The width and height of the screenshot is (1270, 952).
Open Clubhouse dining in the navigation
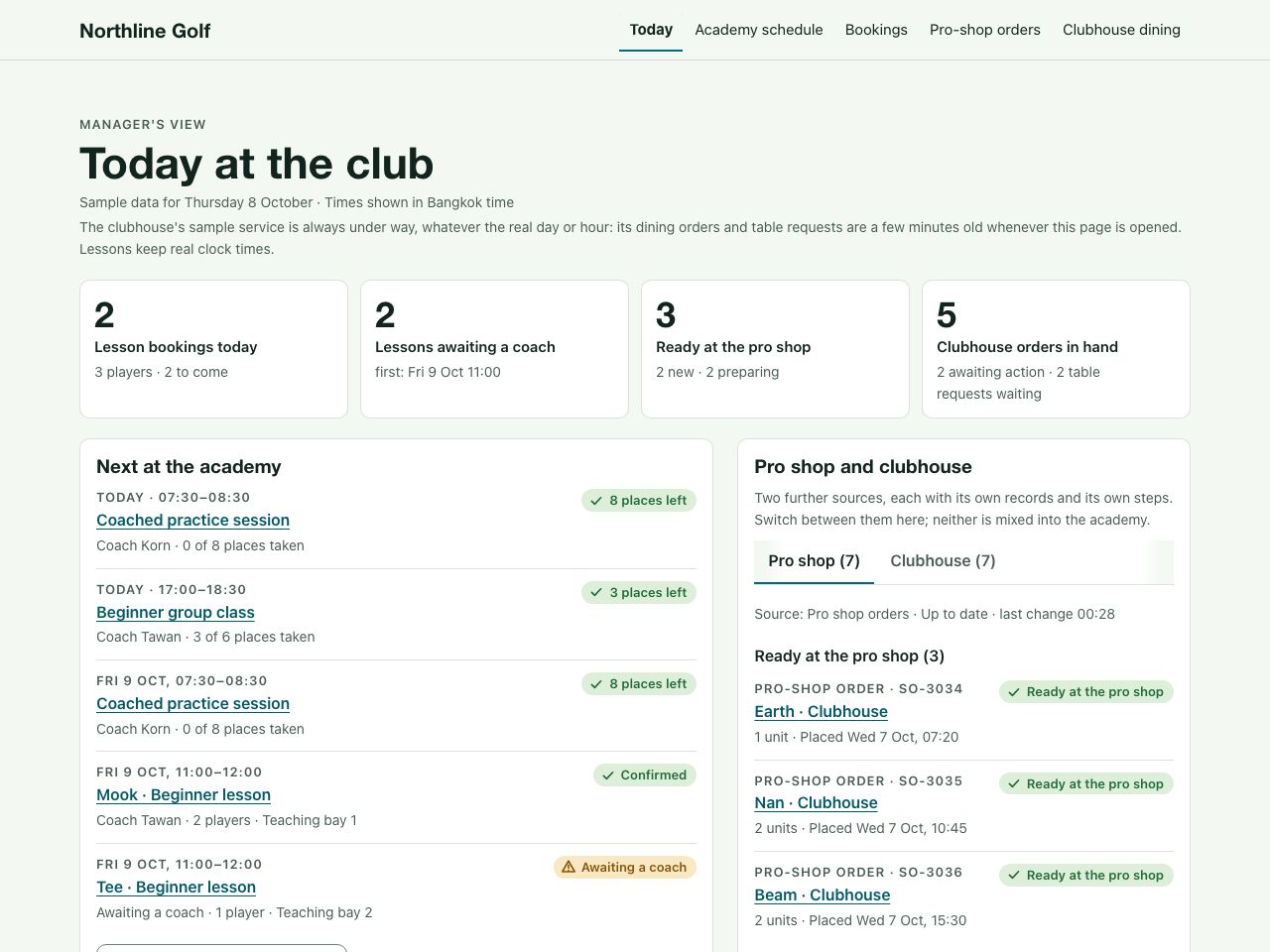pos(1121,30)
